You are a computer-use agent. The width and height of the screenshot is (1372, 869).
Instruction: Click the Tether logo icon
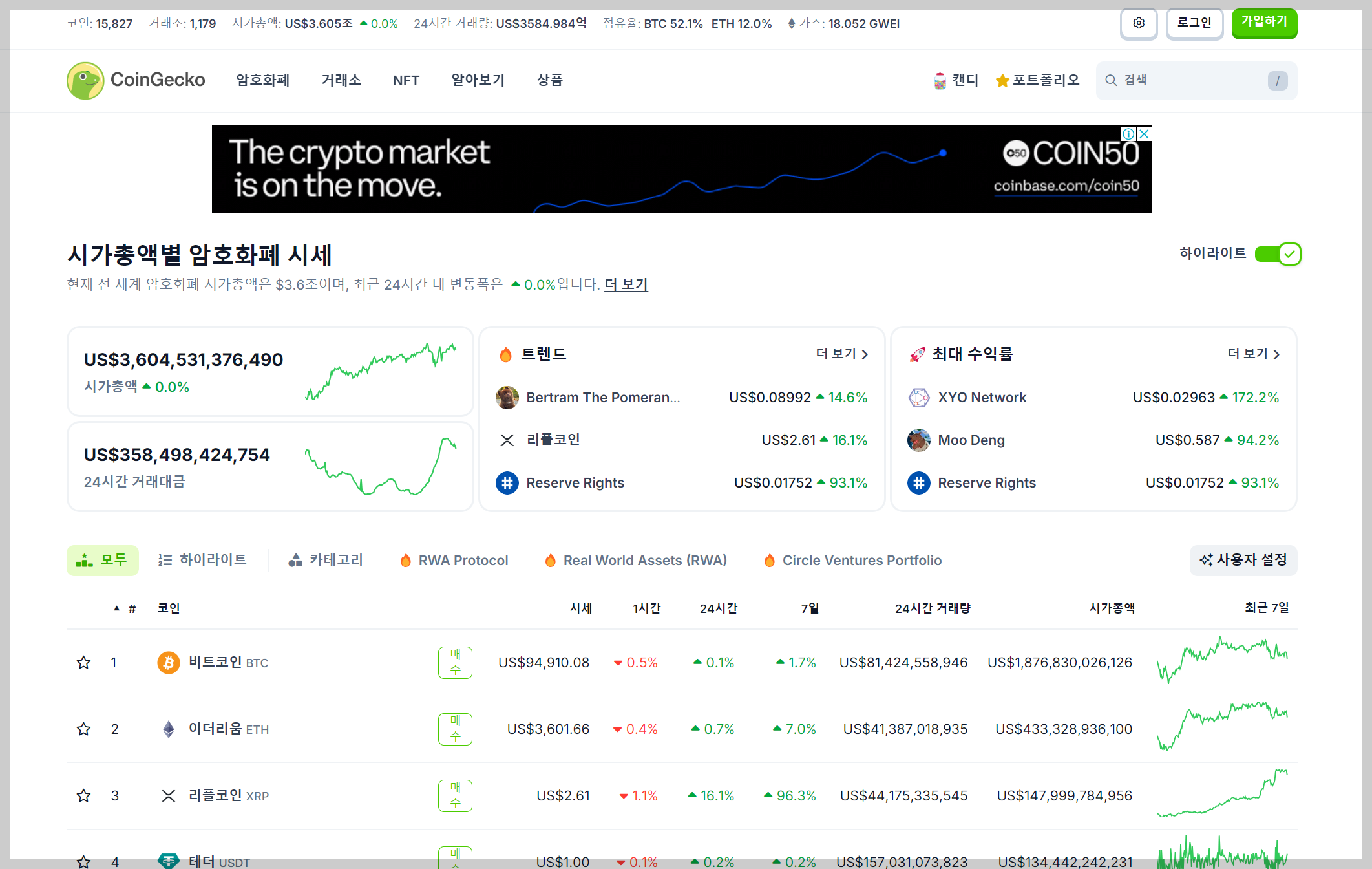pyautogui.click(x=169, y=861)
